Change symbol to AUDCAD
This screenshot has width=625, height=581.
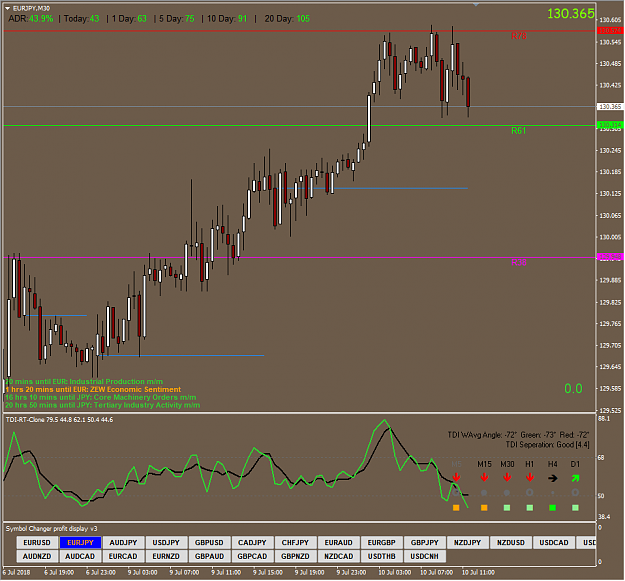coord(80,556)
